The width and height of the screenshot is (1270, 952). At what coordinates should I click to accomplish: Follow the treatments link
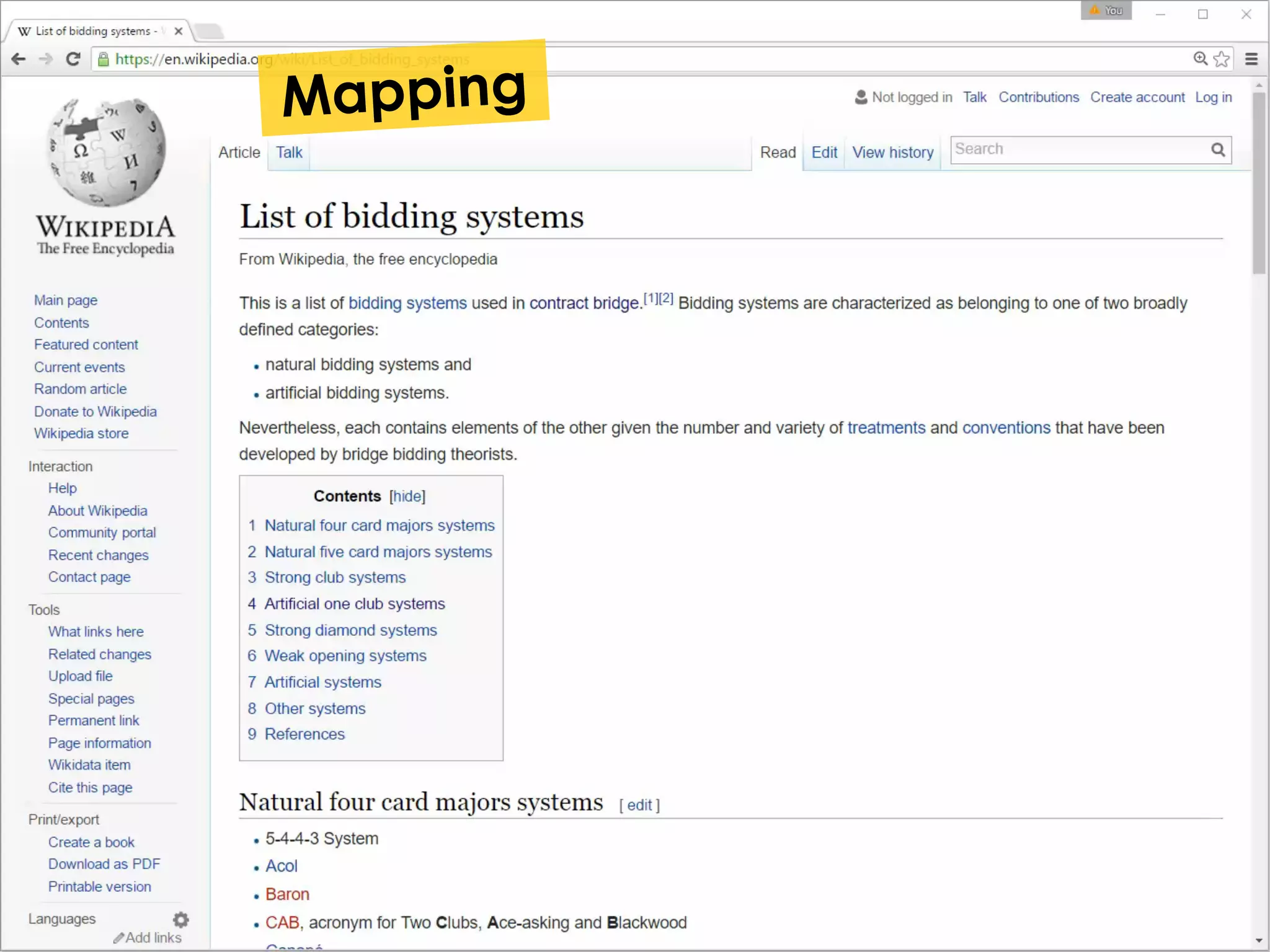(886, 428)
